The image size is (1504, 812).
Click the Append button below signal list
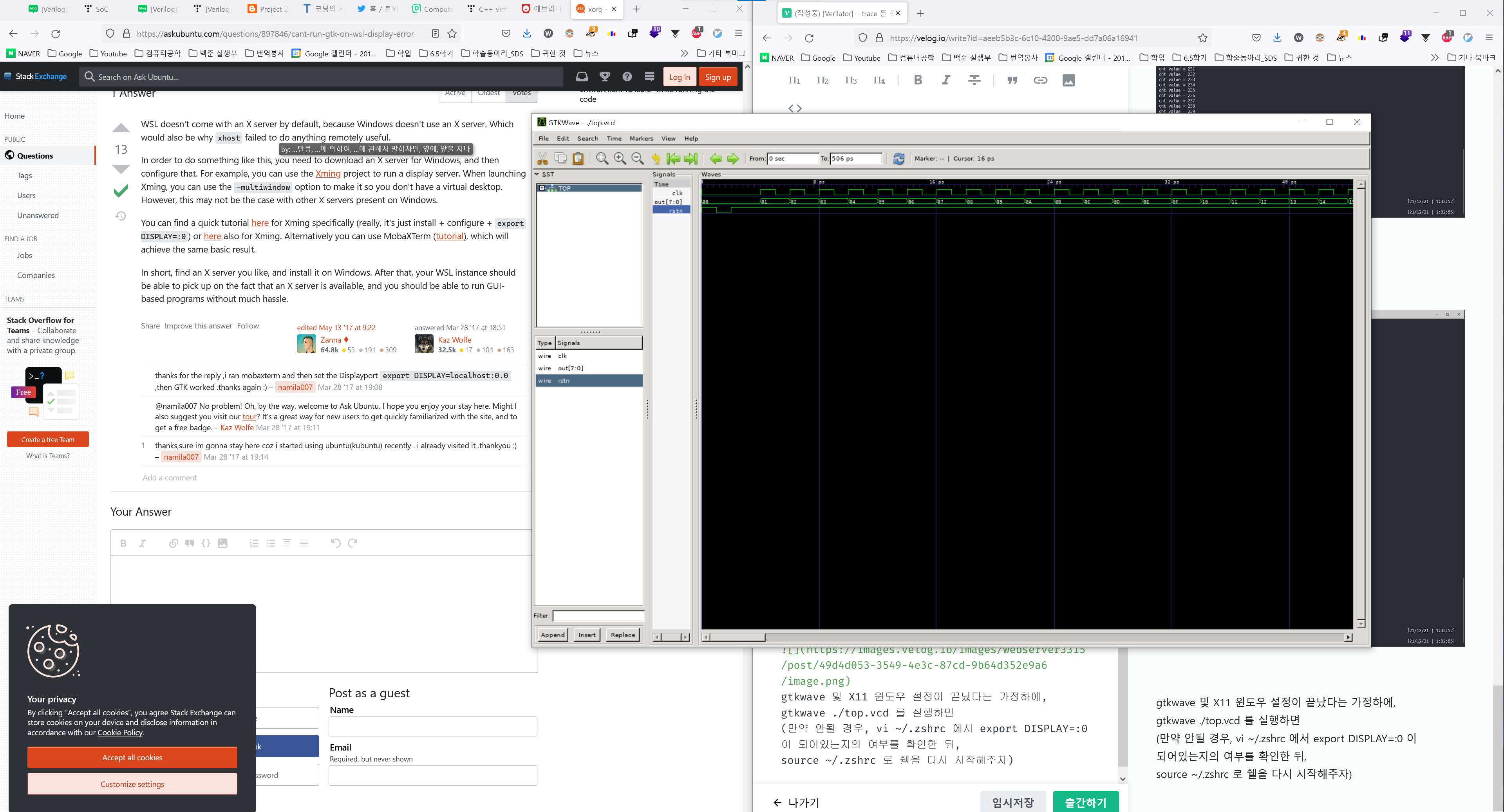click(x=552, y=635)
